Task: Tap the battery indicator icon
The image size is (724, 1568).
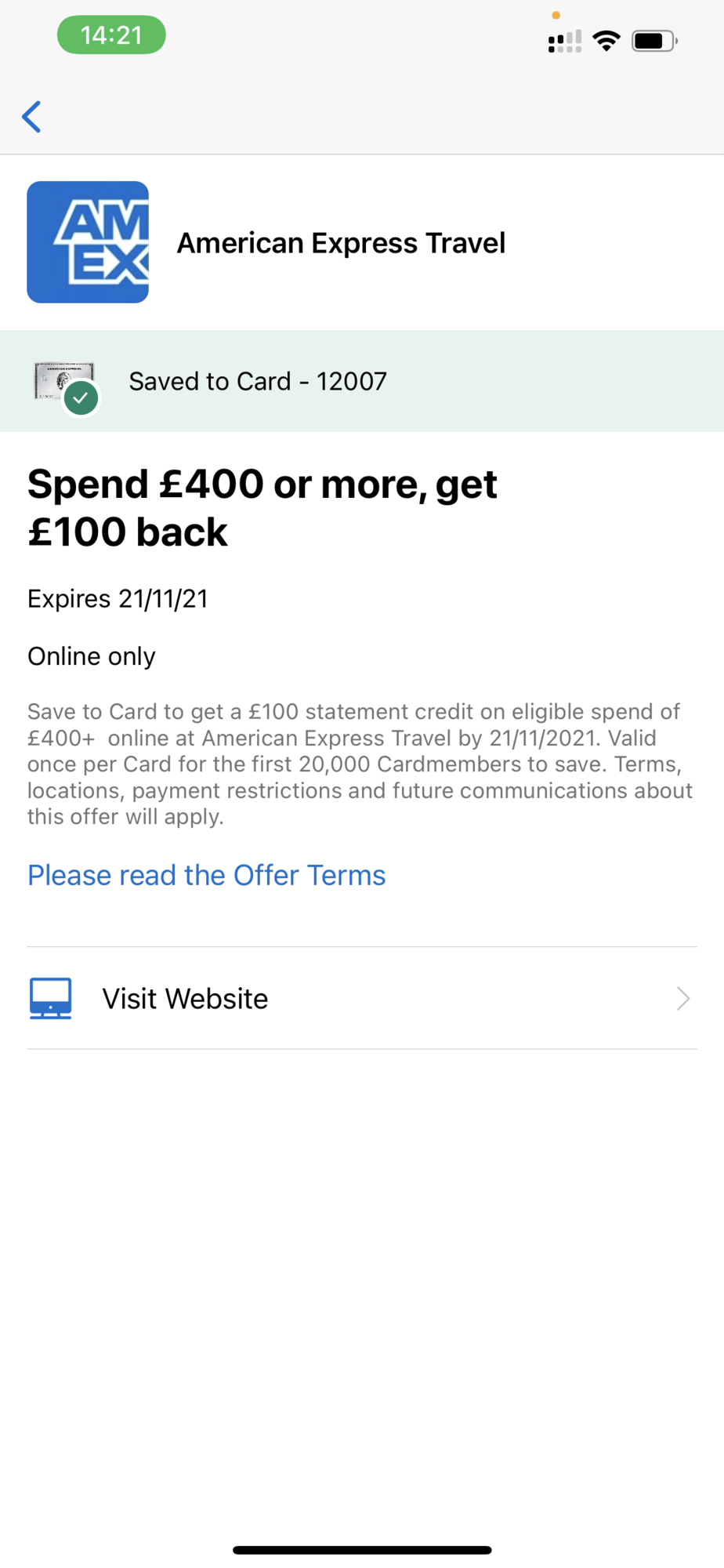Action: (653, 41)
